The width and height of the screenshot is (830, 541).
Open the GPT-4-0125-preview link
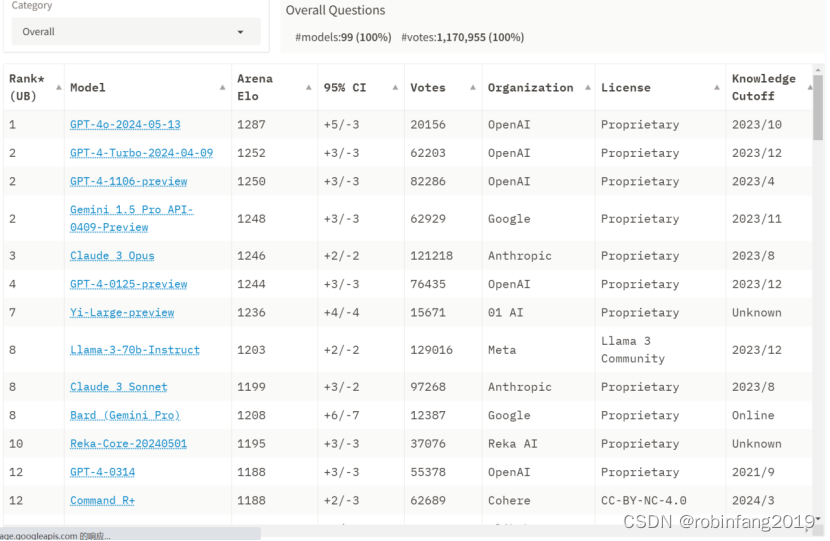click(x=129, y=284)
